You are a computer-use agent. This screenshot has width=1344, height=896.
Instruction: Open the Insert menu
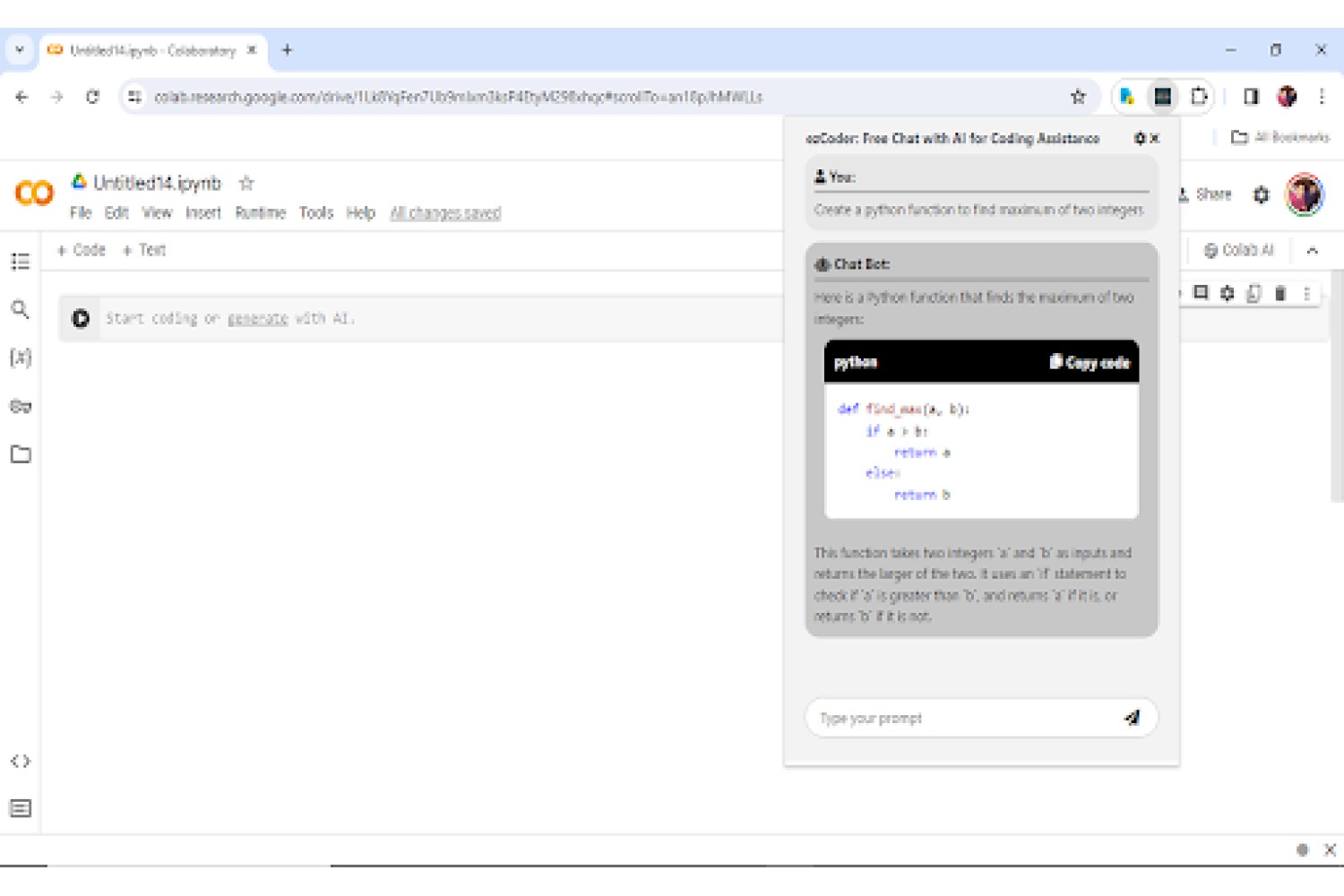tap(203, 213)
